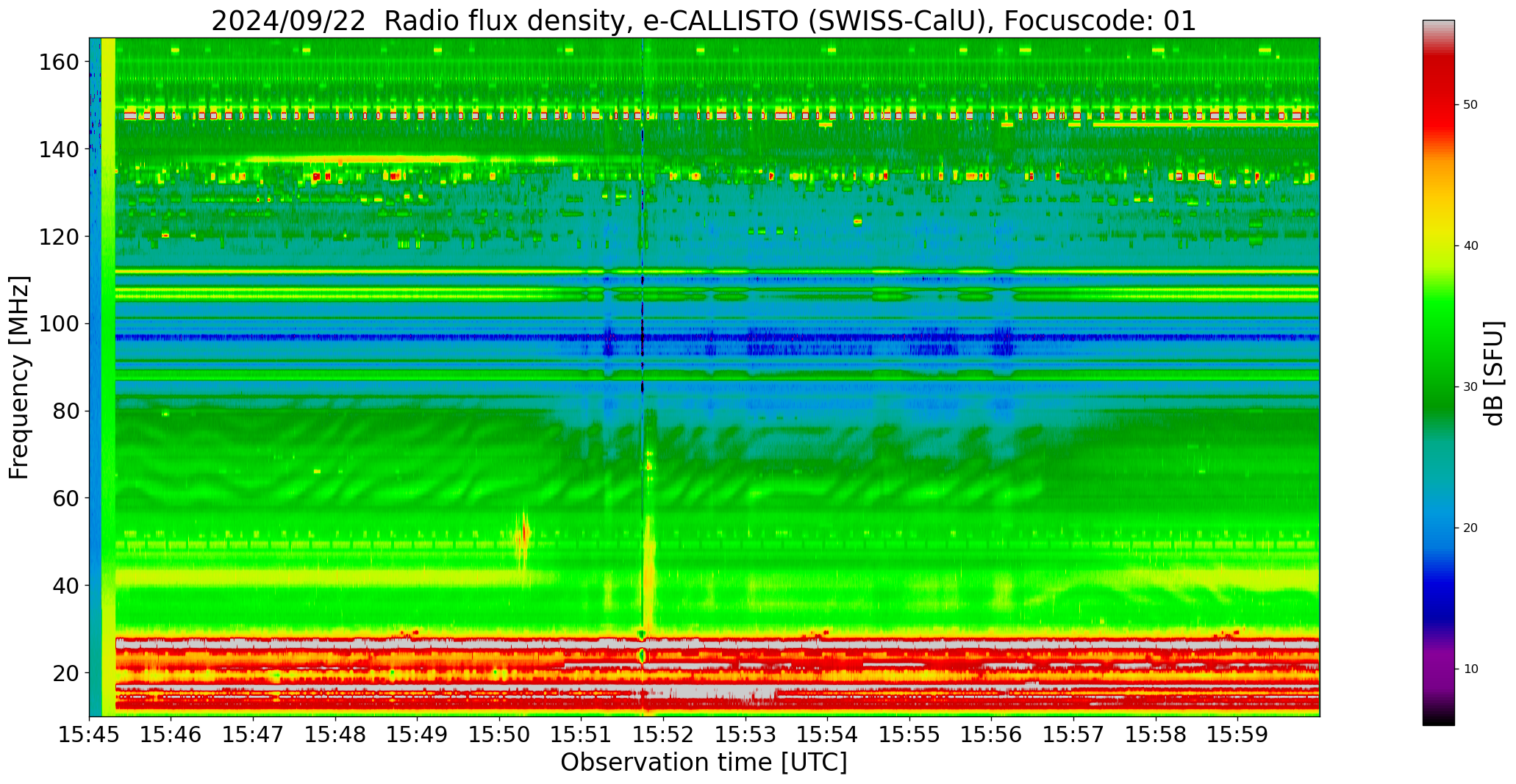
Task: Click the colorbar tick label 20
Action: tap(1470, 528)
